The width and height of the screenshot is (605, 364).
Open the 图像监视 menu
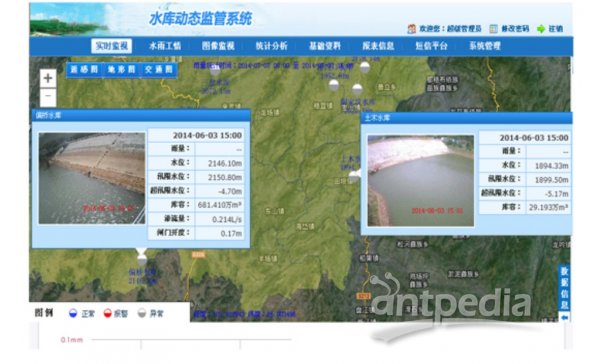point(218,46)
